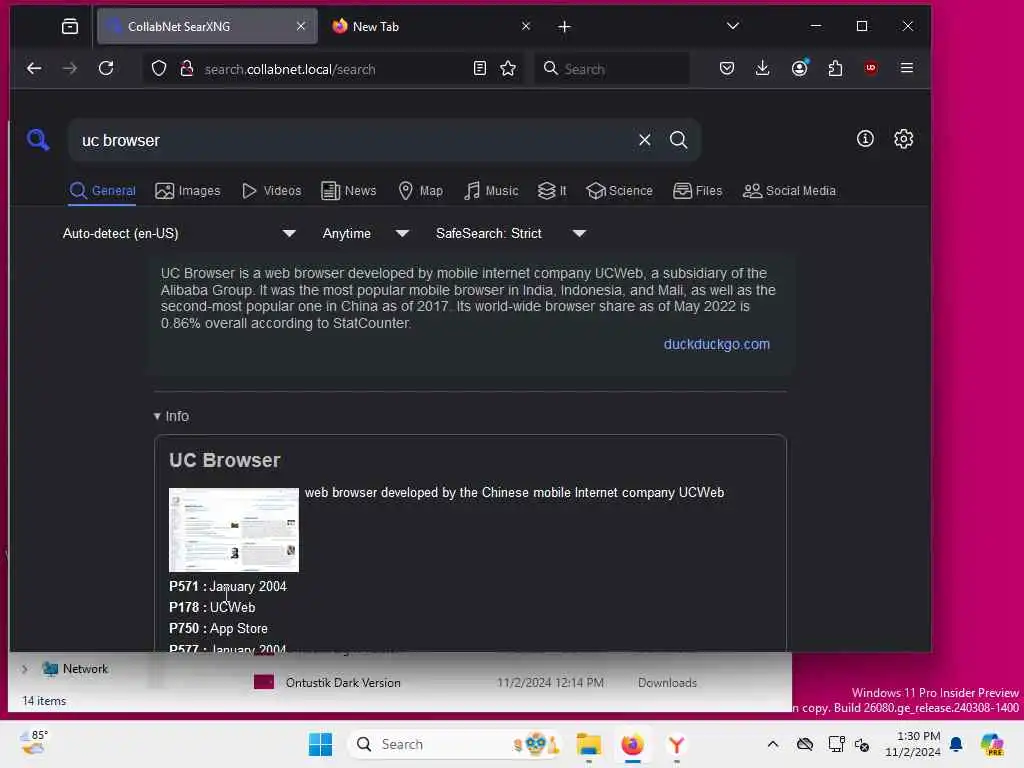The width and height of the screenshot is (1024, 768).
Task: Reload the current page
Action: pyautogui.click(x=106, y=68)
